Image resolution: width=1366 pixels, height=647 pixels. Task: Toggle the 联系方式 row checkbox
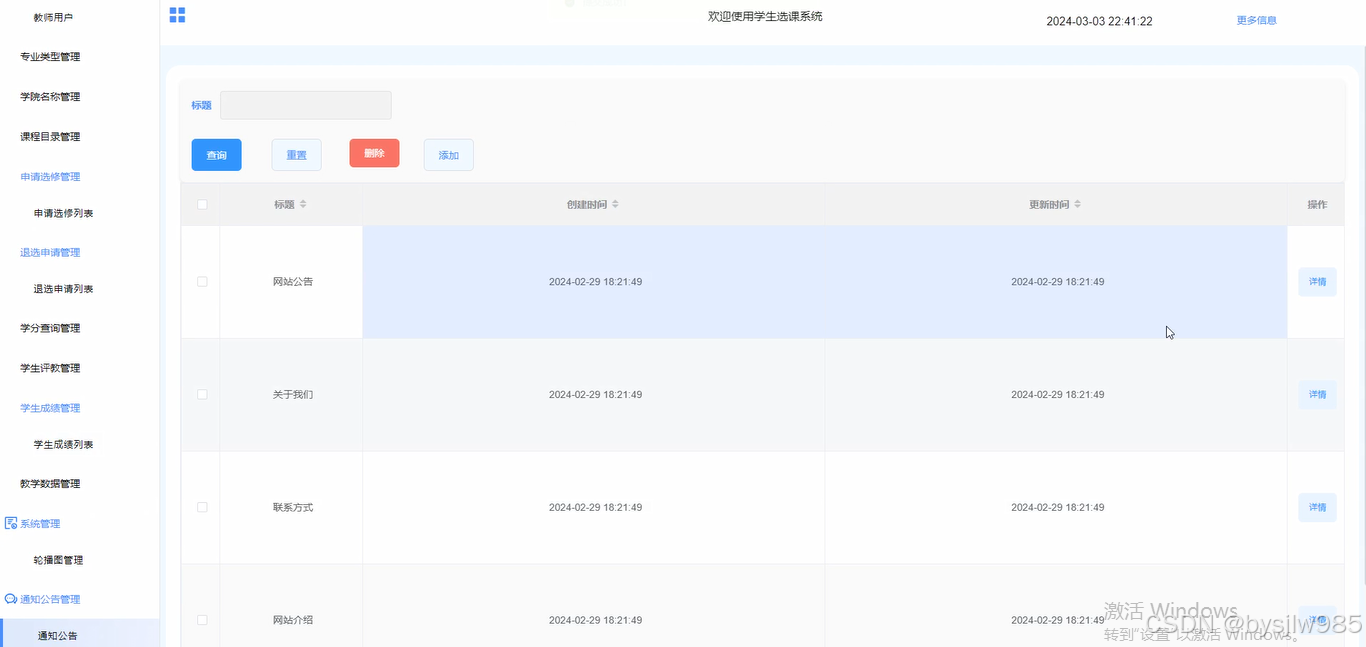pyautogui.click(x=202, y=507)
